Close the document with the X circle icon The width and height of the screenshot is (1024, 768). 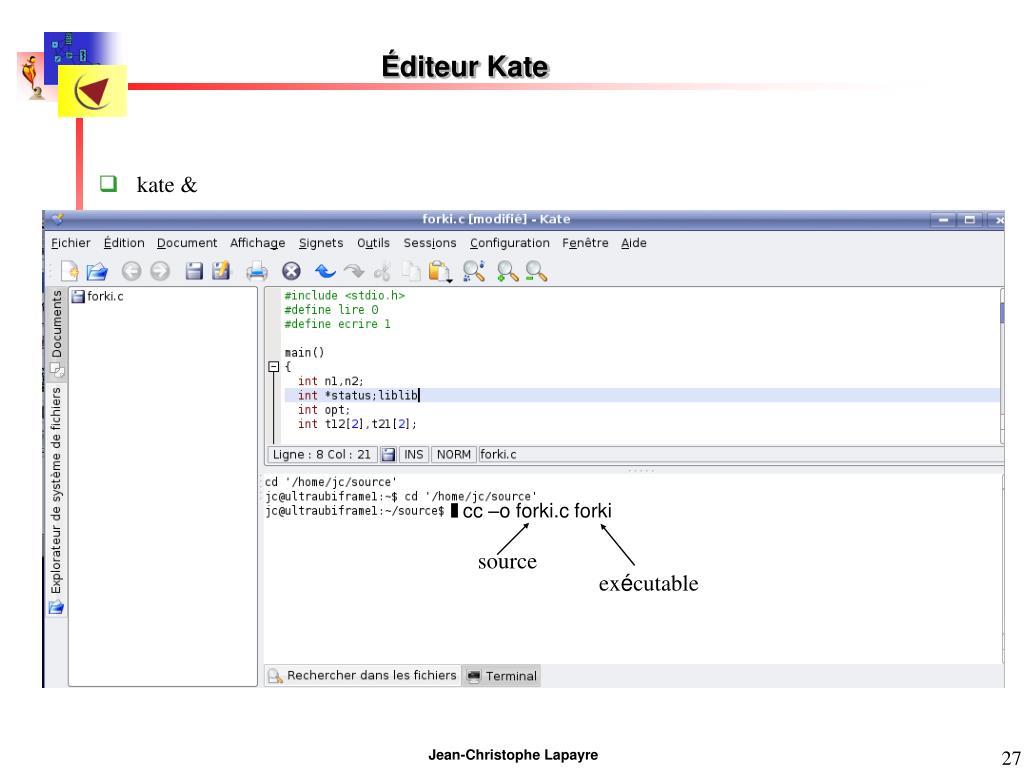tap(291, 271)
